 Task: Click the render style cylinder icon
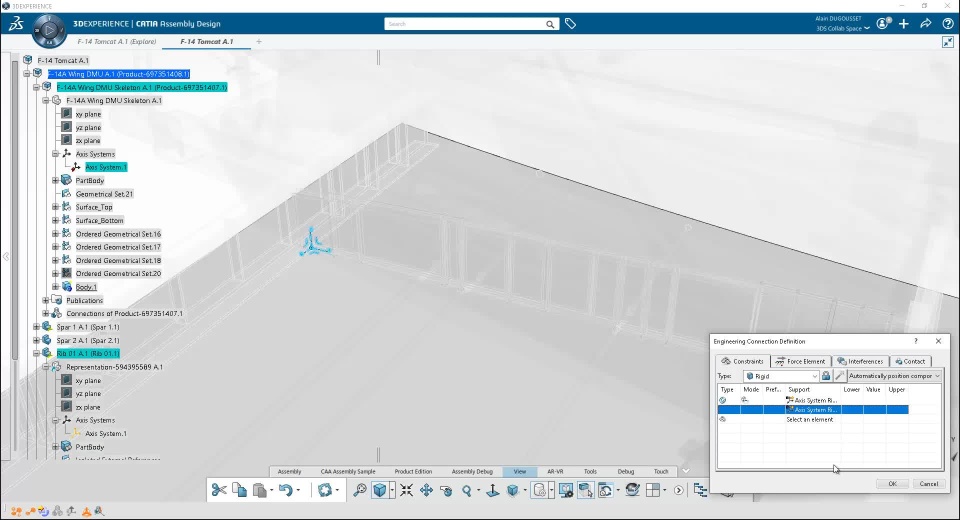tap(539, 490)
